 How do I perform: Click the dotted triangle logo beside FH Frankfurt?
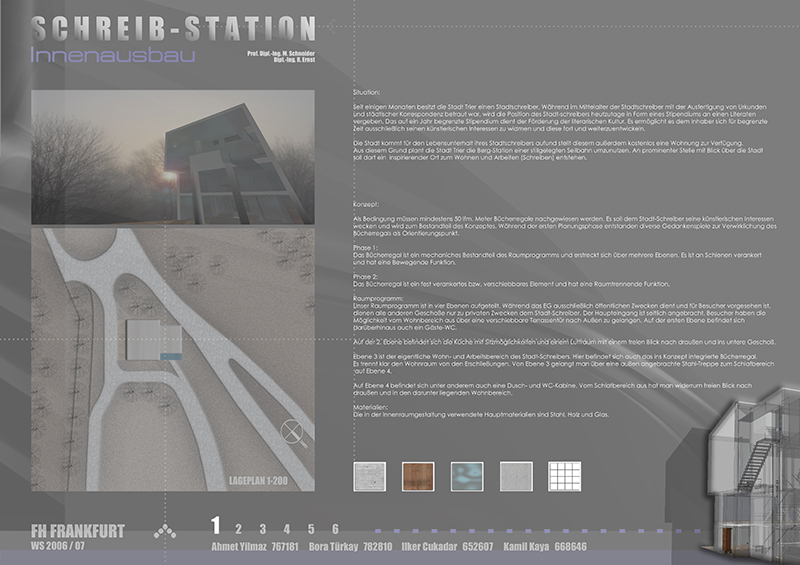pos(165,532)
